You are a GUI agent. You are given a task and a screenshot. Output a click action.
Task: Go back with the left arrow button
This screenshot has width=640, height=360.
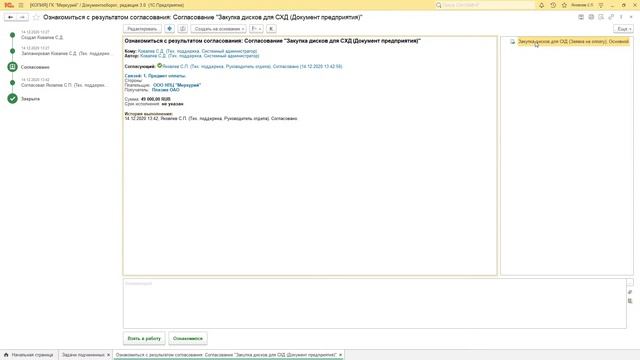(10, 17)
